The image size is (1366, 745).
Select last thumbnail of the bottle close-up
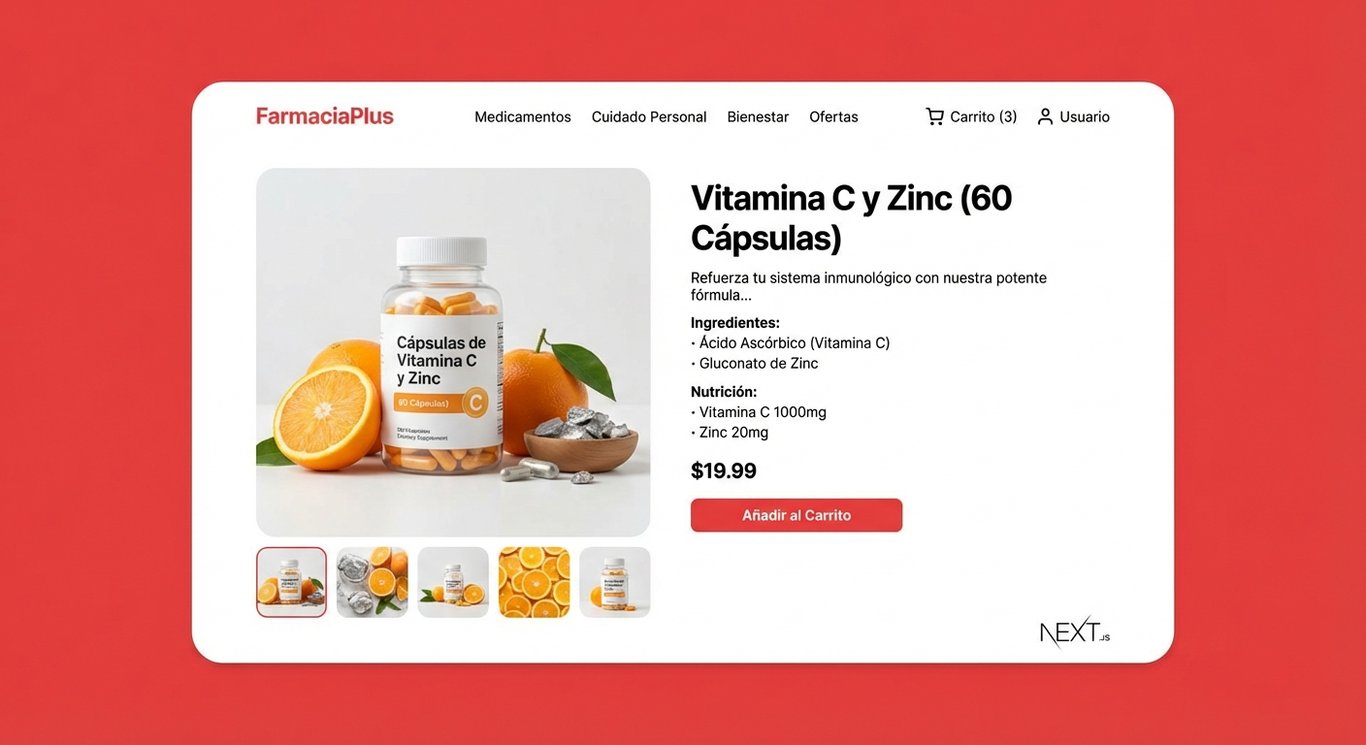coord(615,582)
